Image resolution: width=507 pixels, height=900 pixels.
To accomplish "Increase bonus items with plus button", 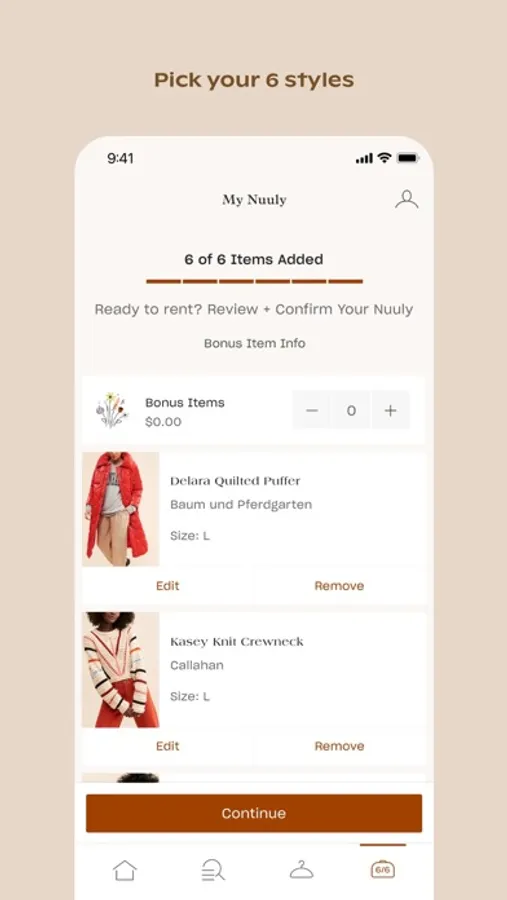I will click(390, 410).
